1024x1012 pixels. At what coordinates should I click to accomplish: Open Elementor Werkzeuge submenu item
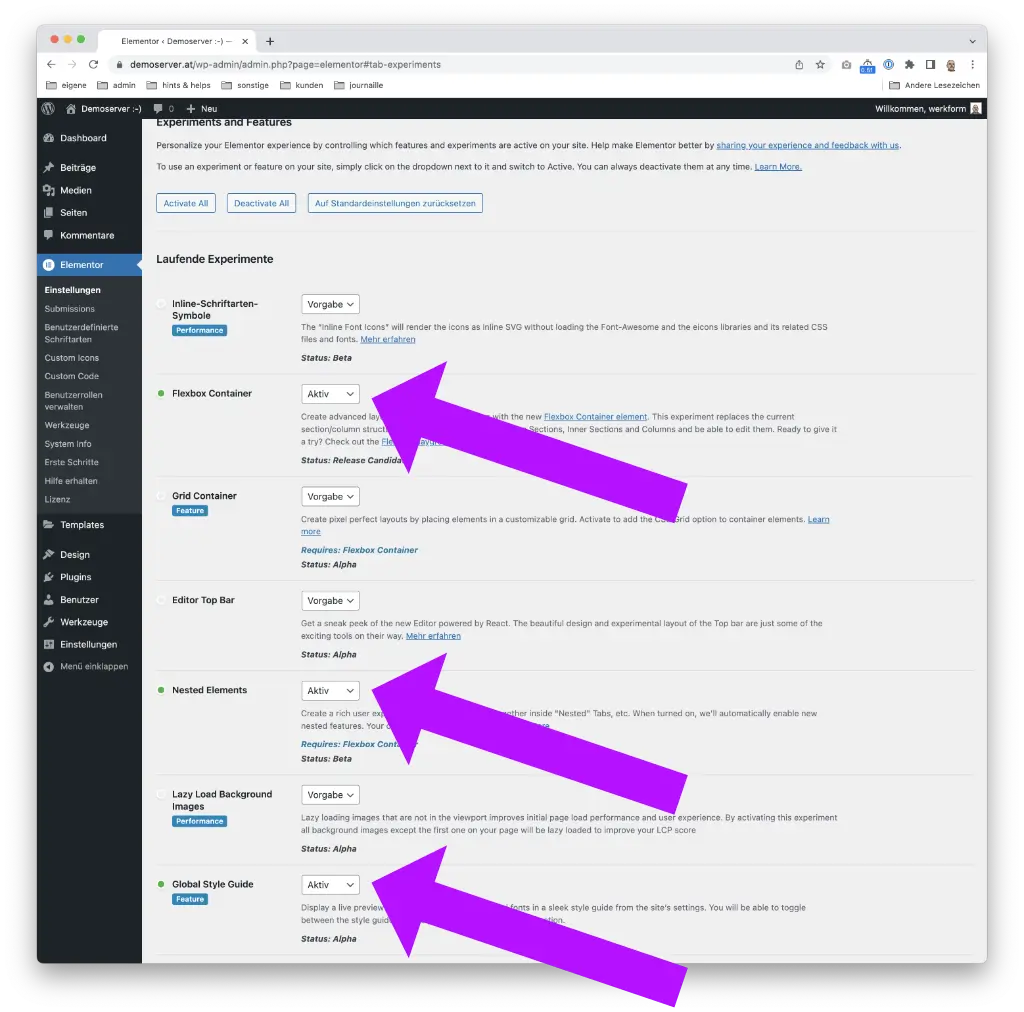click(x=67, y=425)
